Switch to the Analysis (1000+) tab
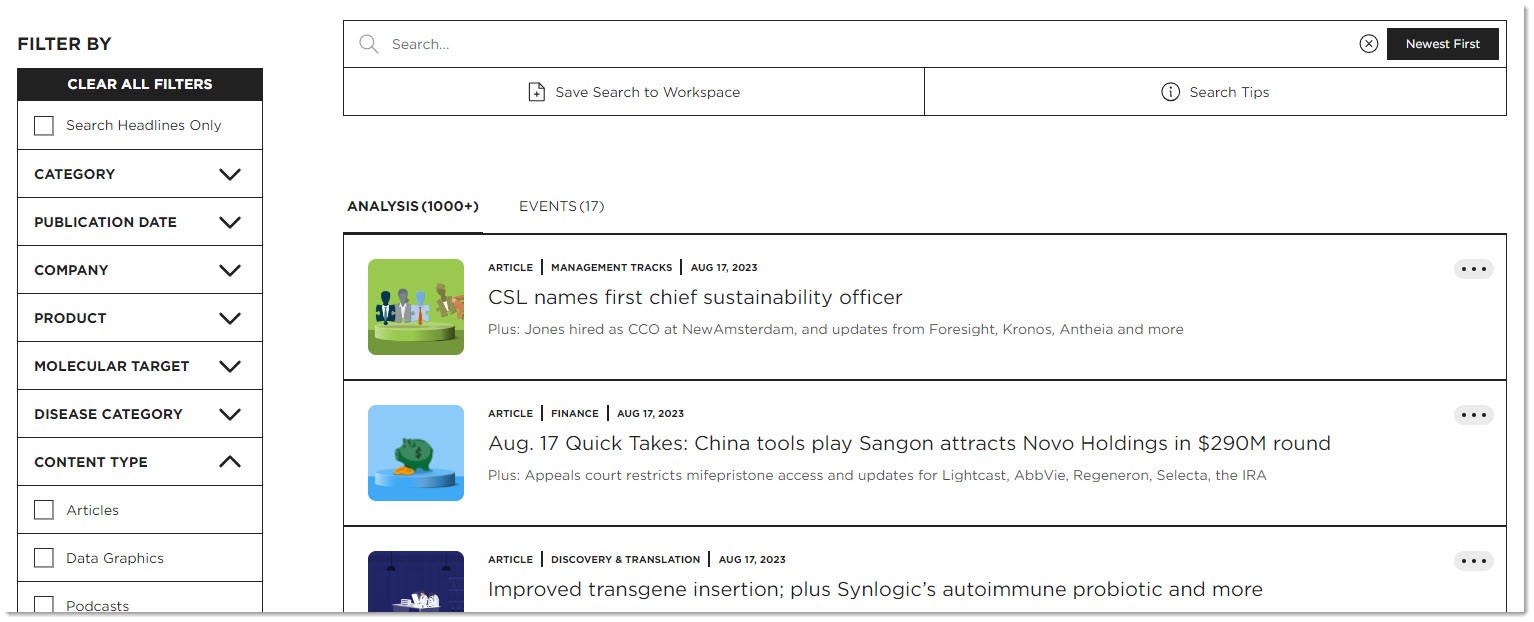The width and height of the screenshot is (1534, 622). click(413, 206)
